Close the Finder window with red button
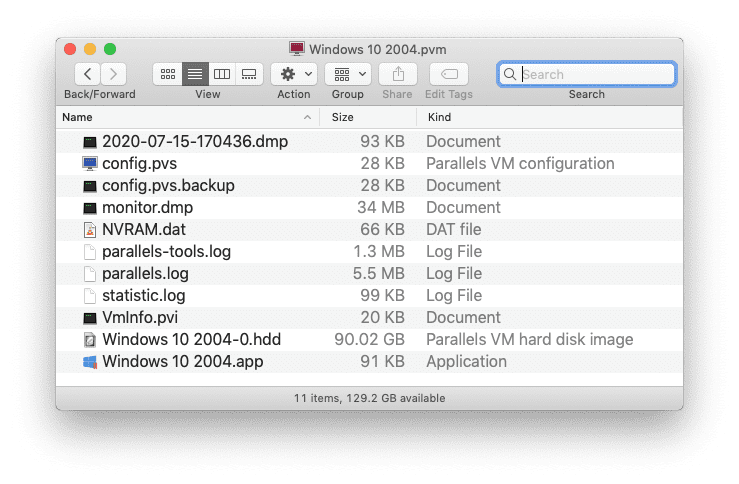Viewport: 739px width, 484px height. [70, 49]
